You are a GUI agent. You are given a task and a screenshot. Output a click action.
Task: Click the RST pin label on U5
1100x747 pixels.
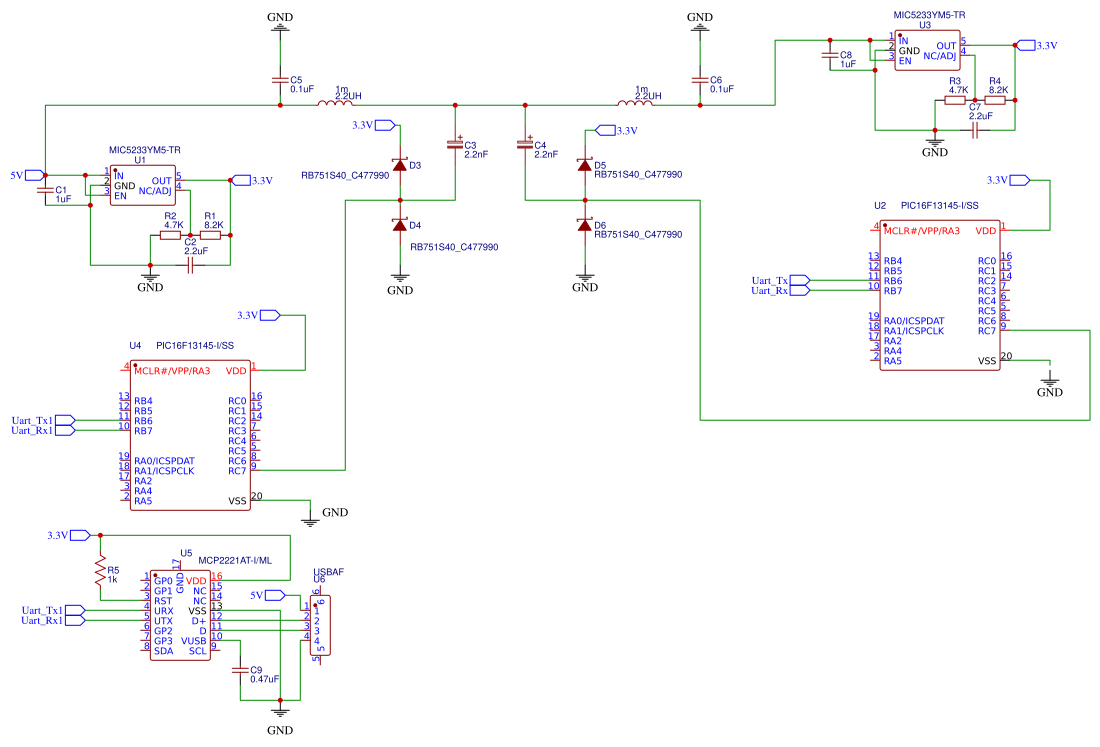[x=163, y=601]
